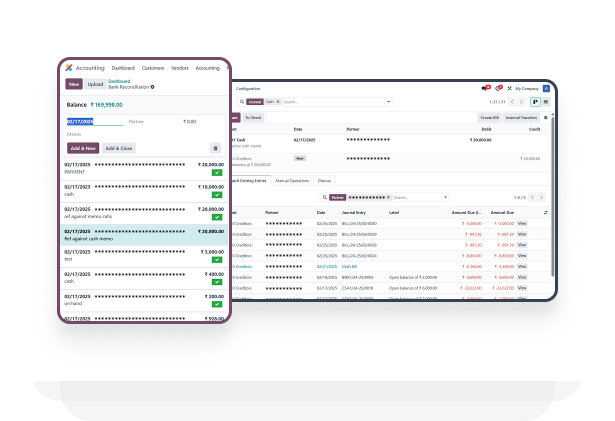
Task: Open the Customers menu
Action: (x=153, y=68)
